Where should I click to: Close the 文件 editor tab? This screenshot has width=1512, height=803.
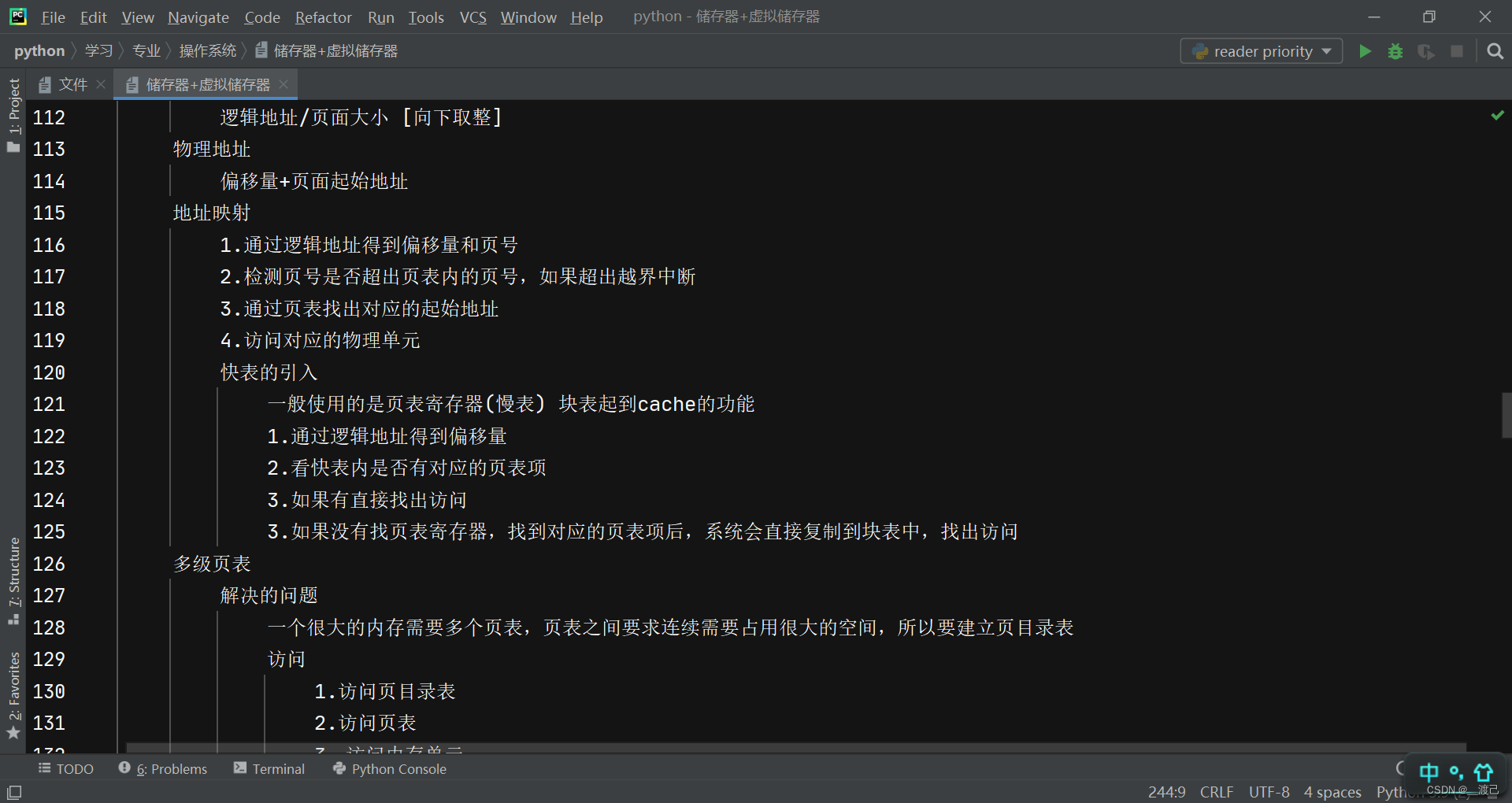click(x=101, y=84)
